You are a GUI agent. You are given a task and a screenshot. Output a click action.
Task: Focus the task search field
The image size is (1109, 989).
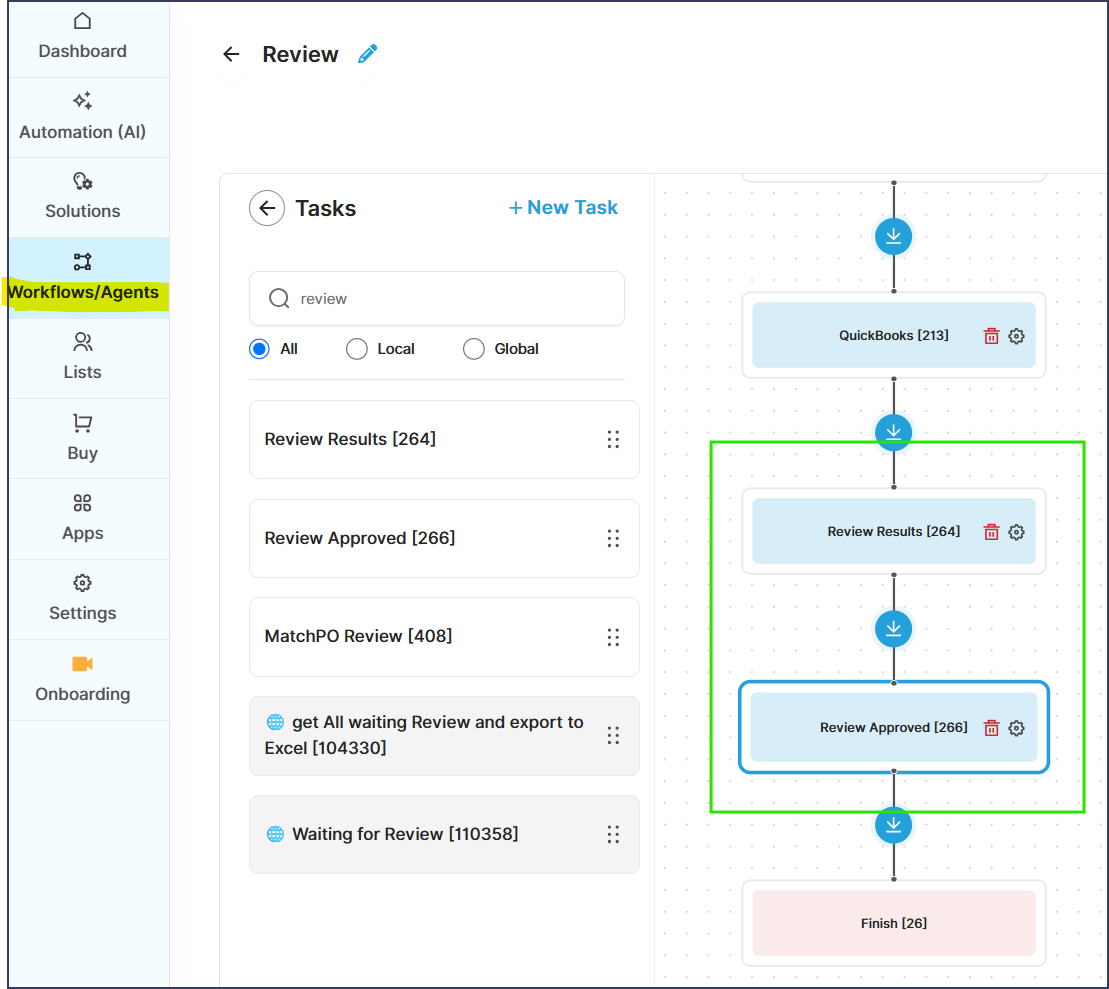click(437, 299)
